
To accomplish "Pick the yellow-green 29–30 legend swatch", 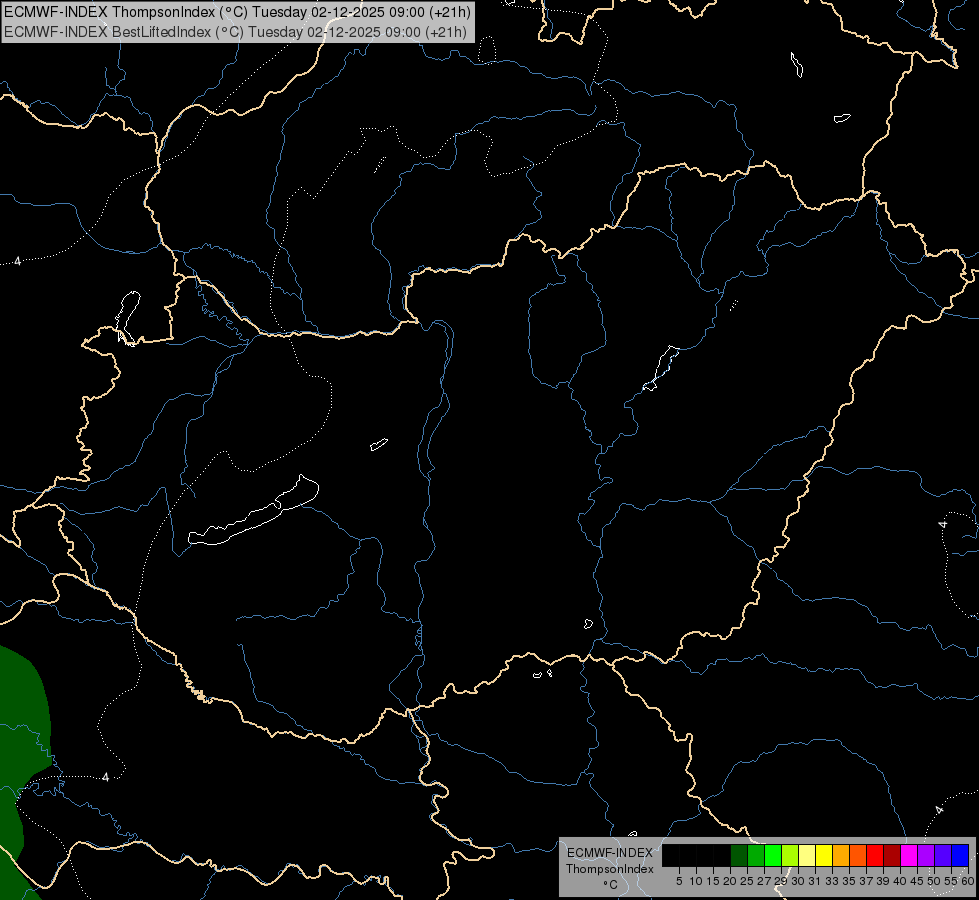I will 790,855.
